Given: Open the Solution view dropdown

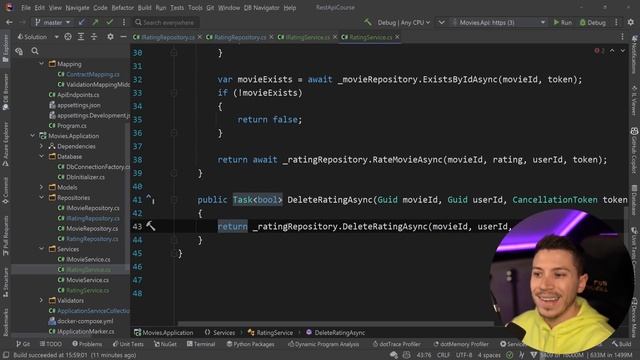Looking at the screenshot, I should coord(38,37).
